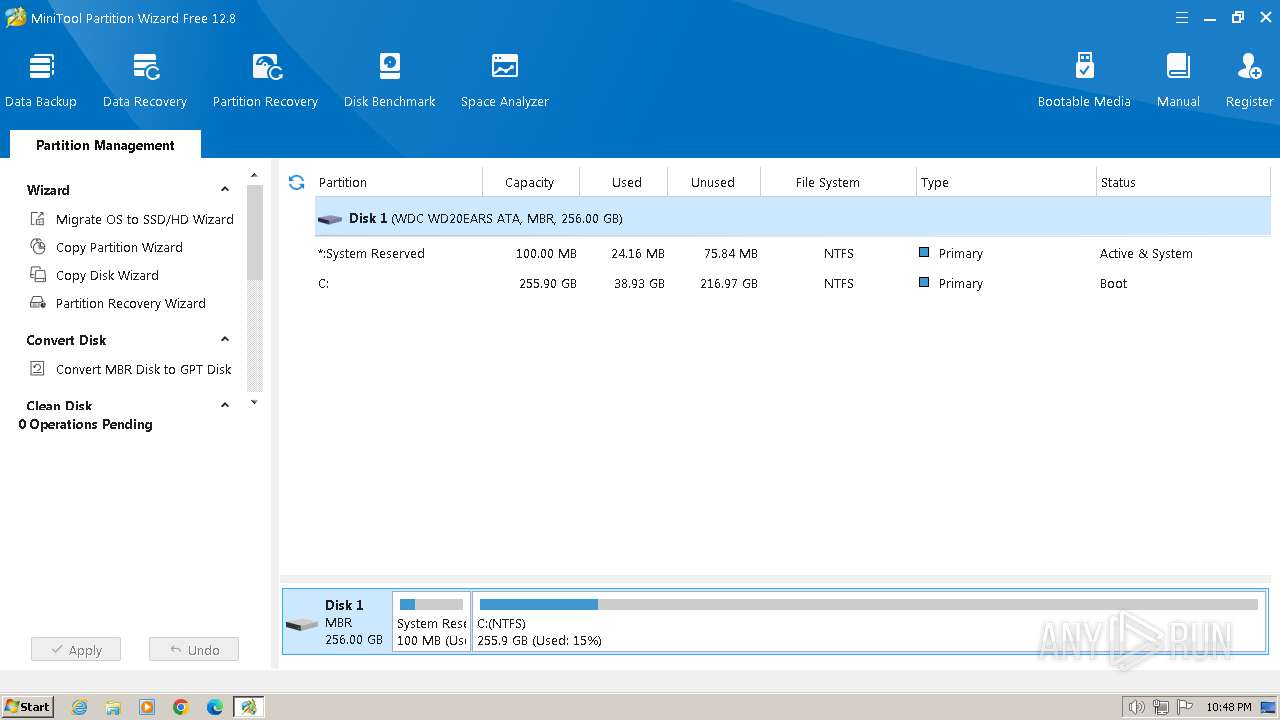Refresh the partition list
This screenshot has width=1280, height=720.
click(x=296, y=182)
